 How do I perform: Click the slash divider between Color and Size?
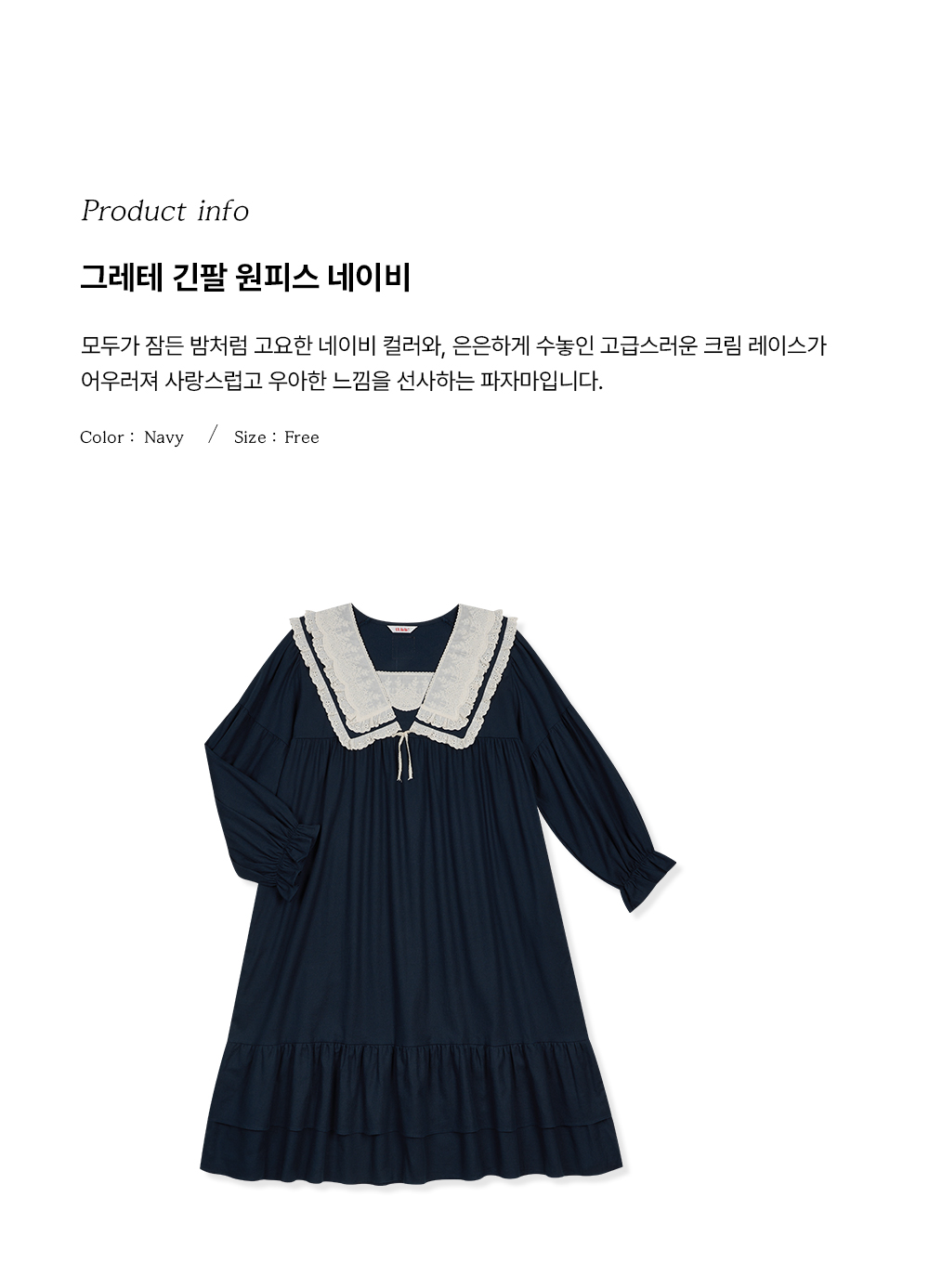[213, 436]
